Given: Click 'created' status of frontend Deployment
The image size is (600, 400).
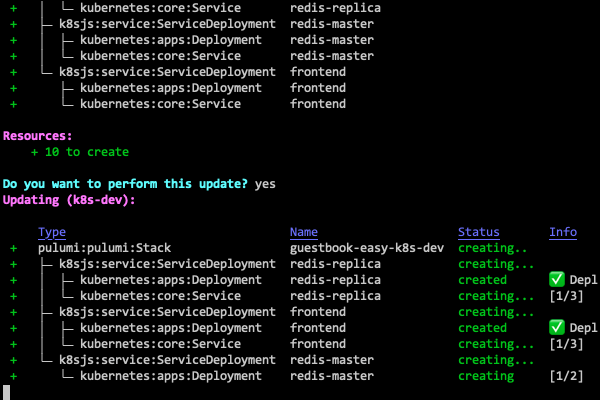Looking at the screenshot, I should [483, 328].
